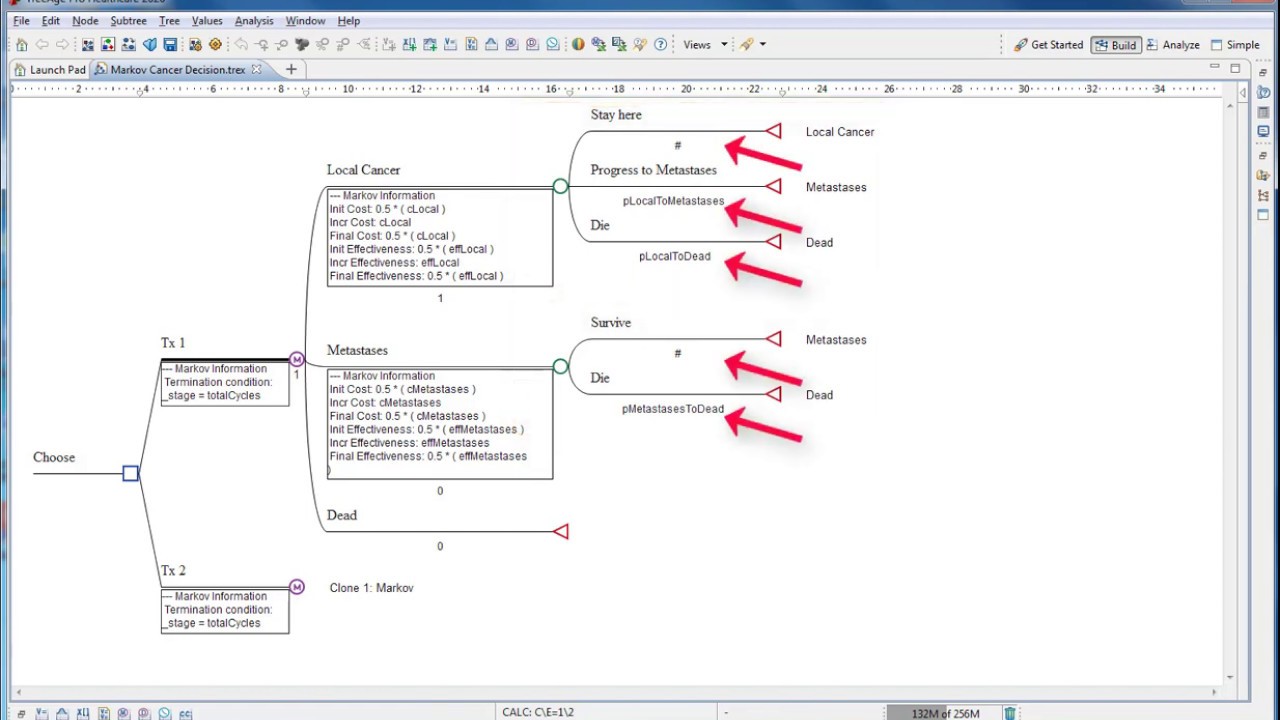Click the orange diamond icon in the toolbar
The image size is (1280, 720).
[215, 45]
